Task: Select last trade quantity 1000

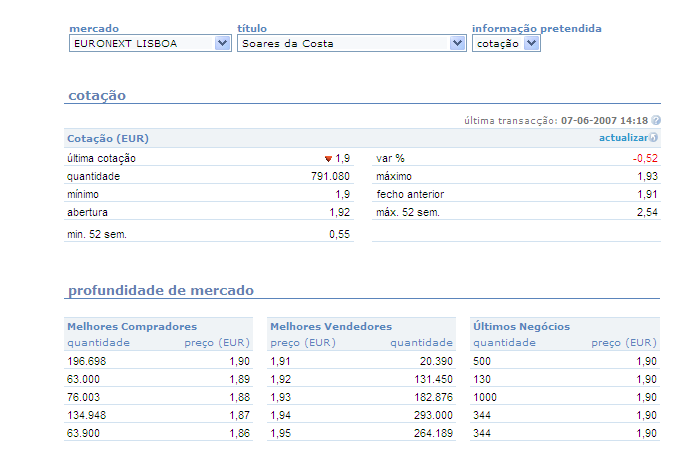Action: coord(485,397)
